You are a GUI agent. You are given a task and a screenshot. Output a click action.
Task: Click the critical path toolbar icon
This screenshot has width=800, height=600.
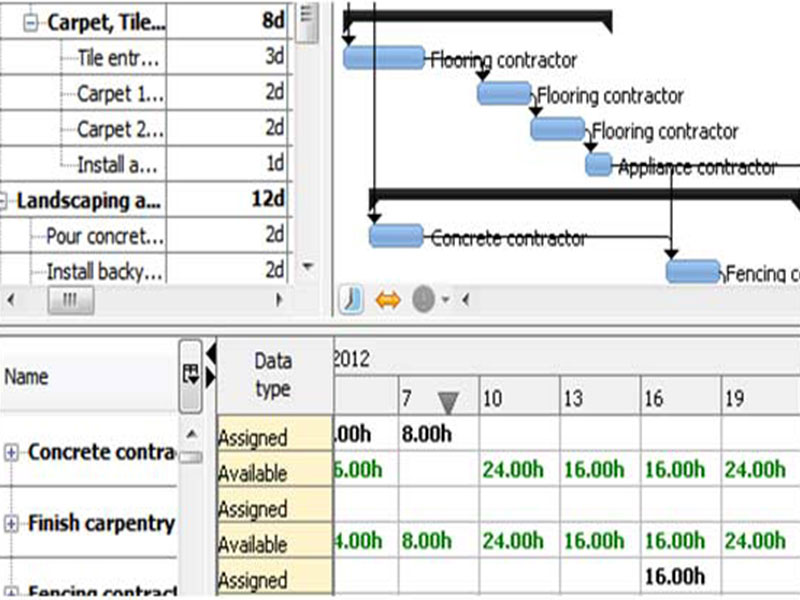pyautogui.click(x=351, y=299)
